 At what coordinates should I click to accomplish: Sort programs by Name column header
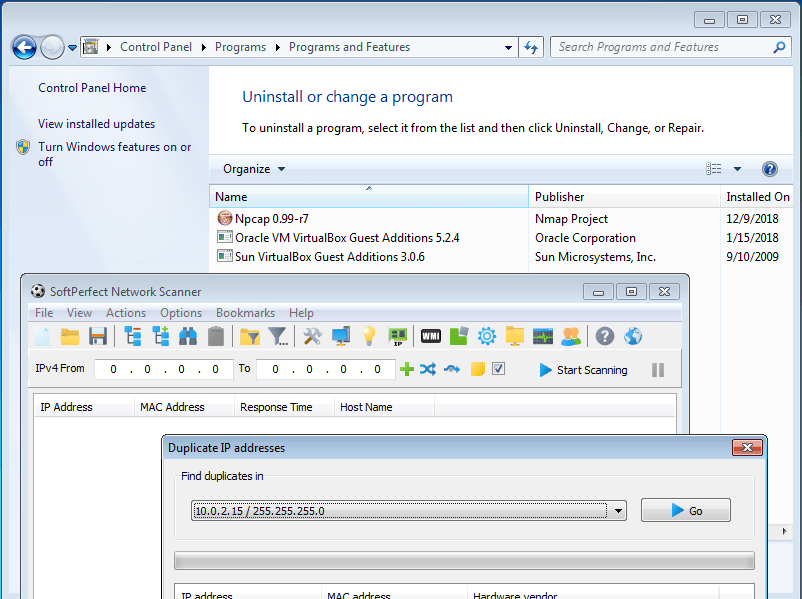point(369,196)
